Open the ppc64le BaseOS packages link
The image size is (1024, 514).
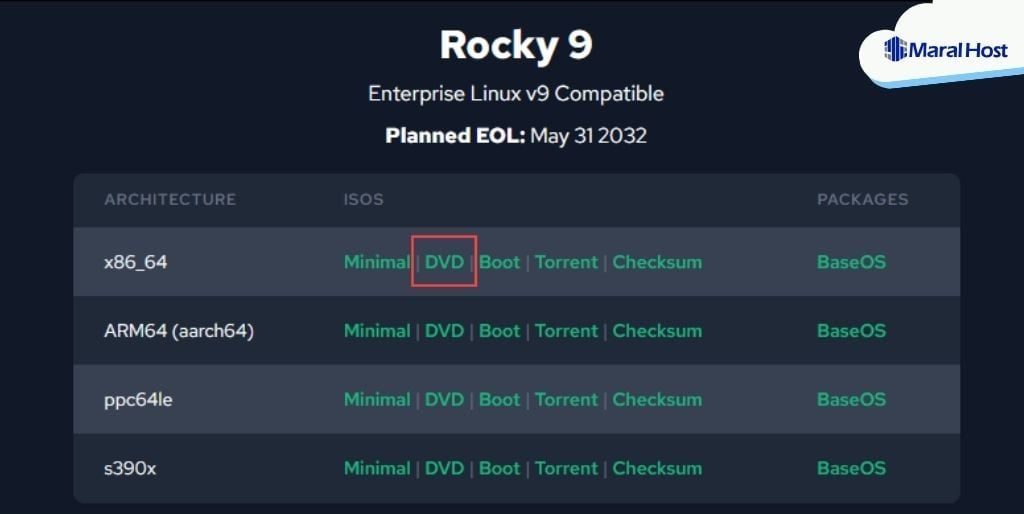(x=851, y=399)
